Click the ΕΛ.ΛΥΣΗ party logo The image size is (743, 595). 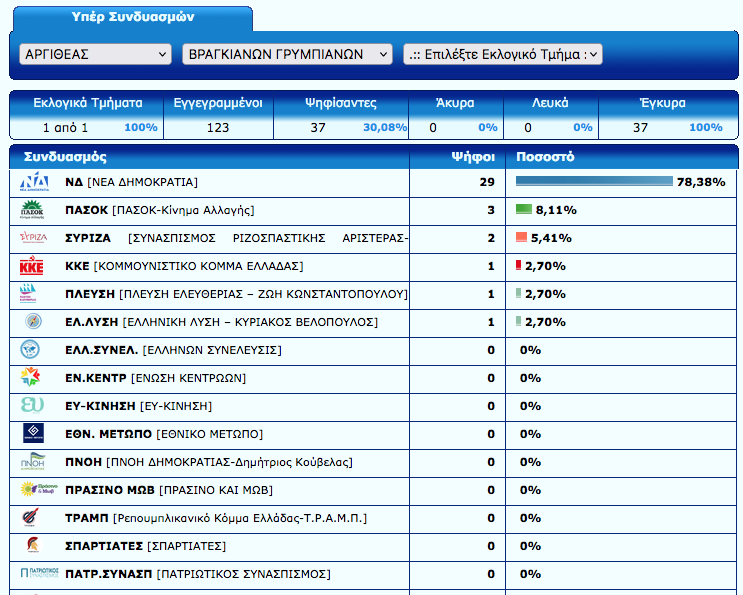(x=33, y=322)
